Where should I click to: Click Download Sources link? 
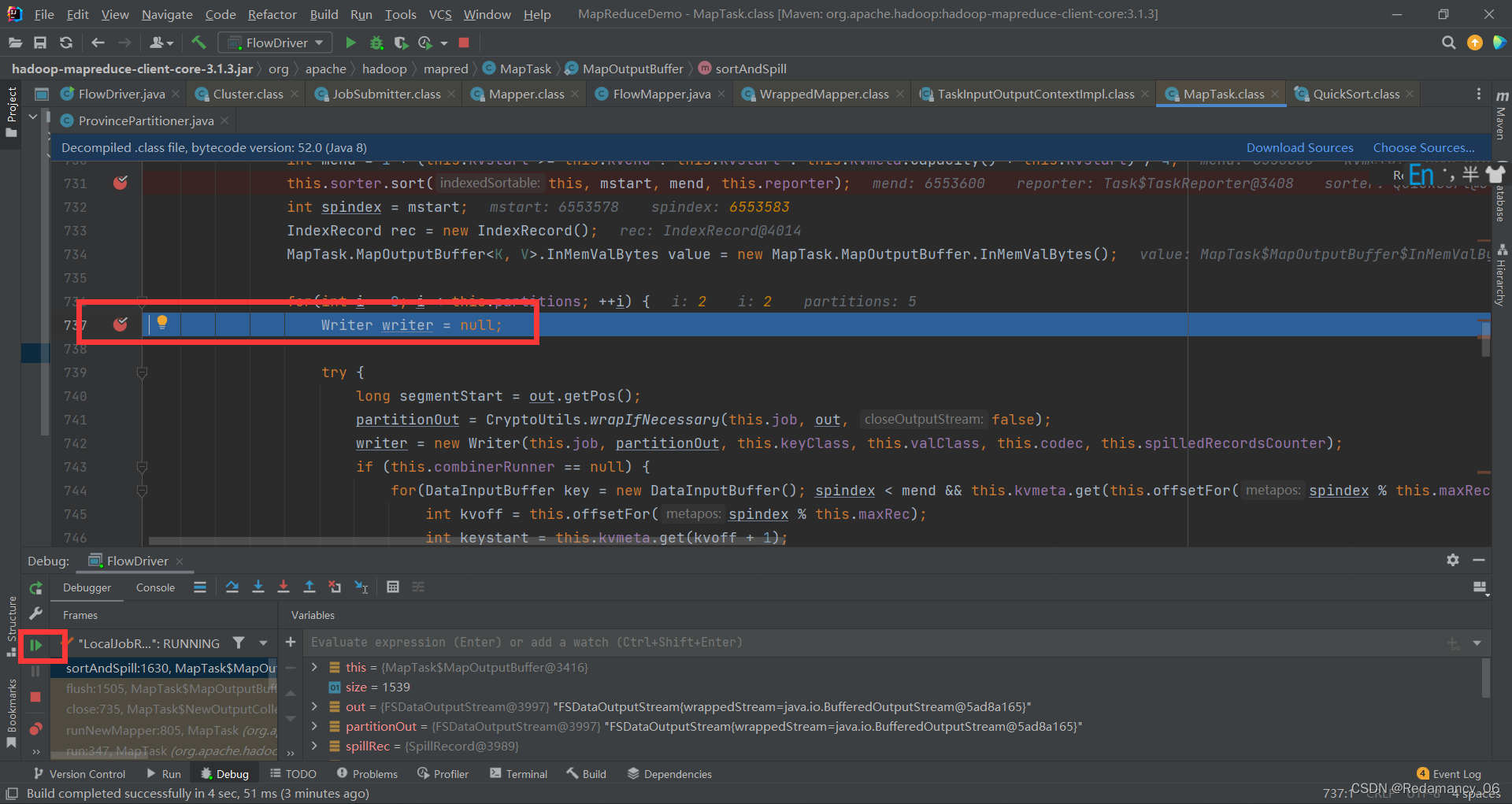pos(1299,147)
